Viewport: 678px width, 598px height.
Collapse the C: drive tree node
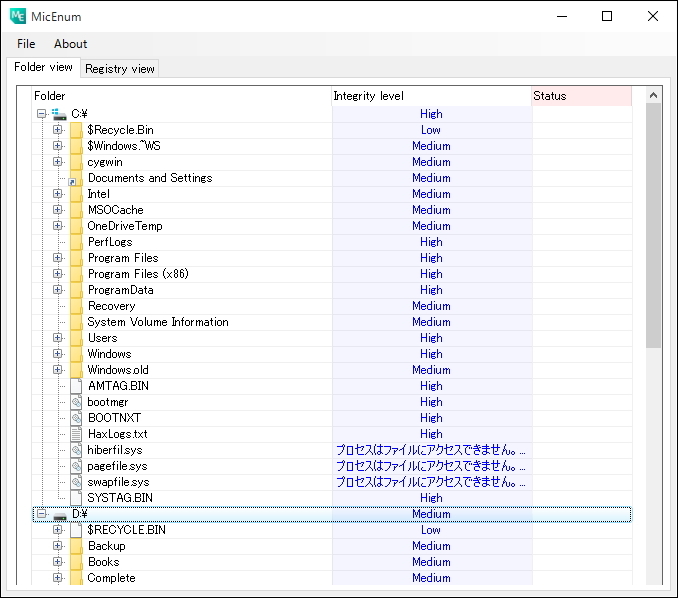(41, 114)
